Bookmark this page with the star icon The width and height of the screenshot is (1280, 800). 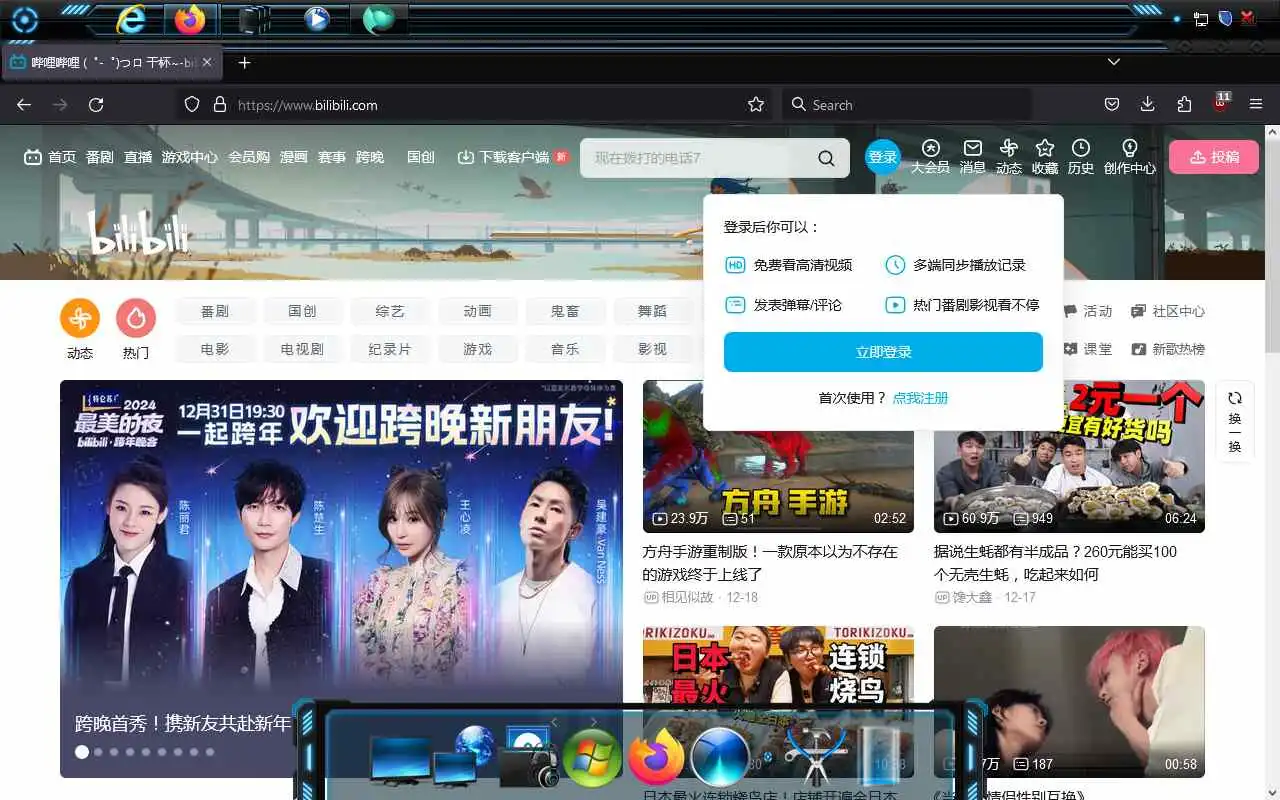click(756, 105)
